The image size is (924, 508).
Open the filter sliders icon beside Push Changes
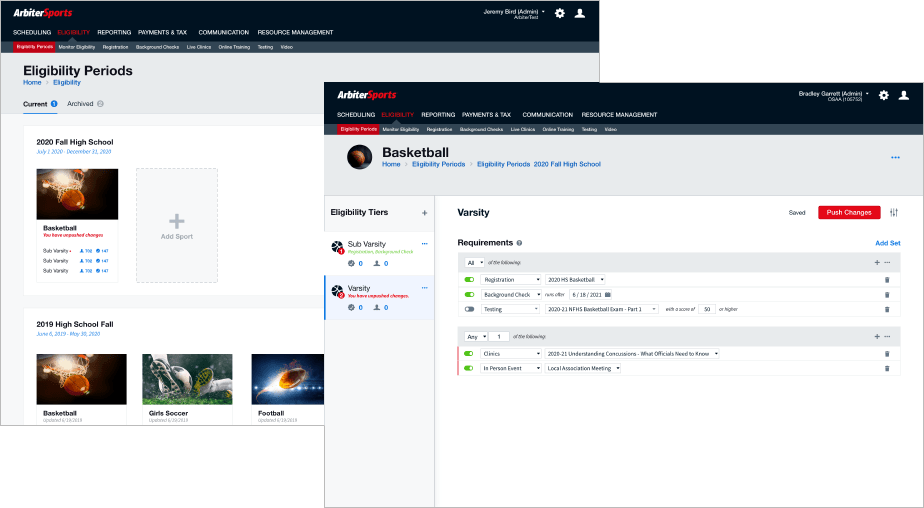894,213
